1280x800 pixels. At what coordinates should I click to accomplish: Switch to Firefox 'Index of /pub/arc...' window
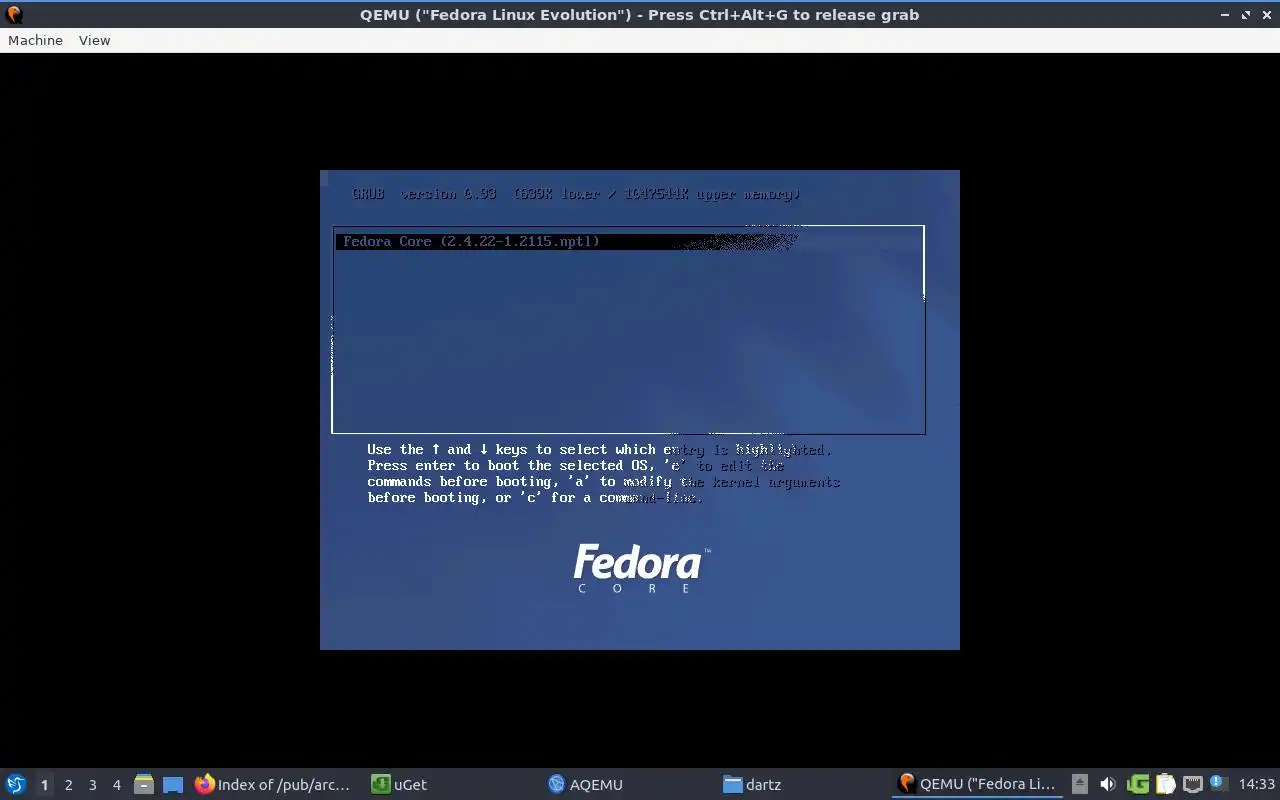coord(273,784)
